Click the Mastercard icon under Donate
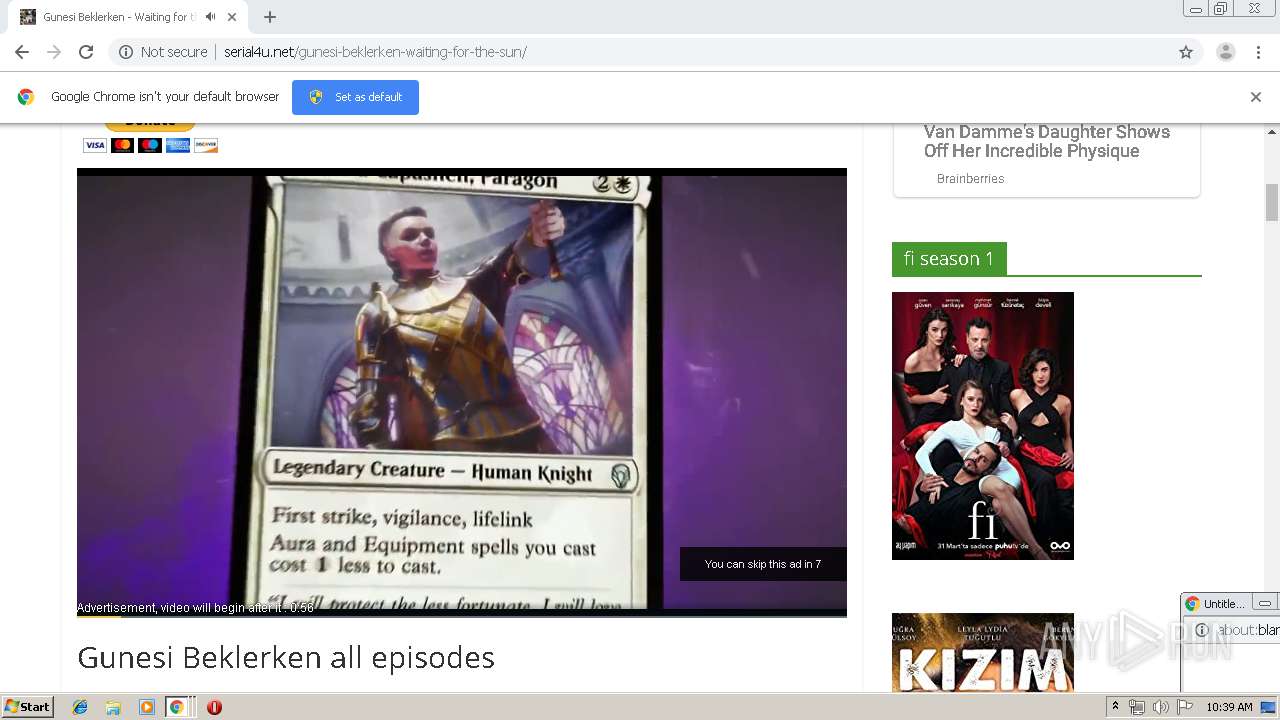 pyautogui.click(x=122, y=145)
